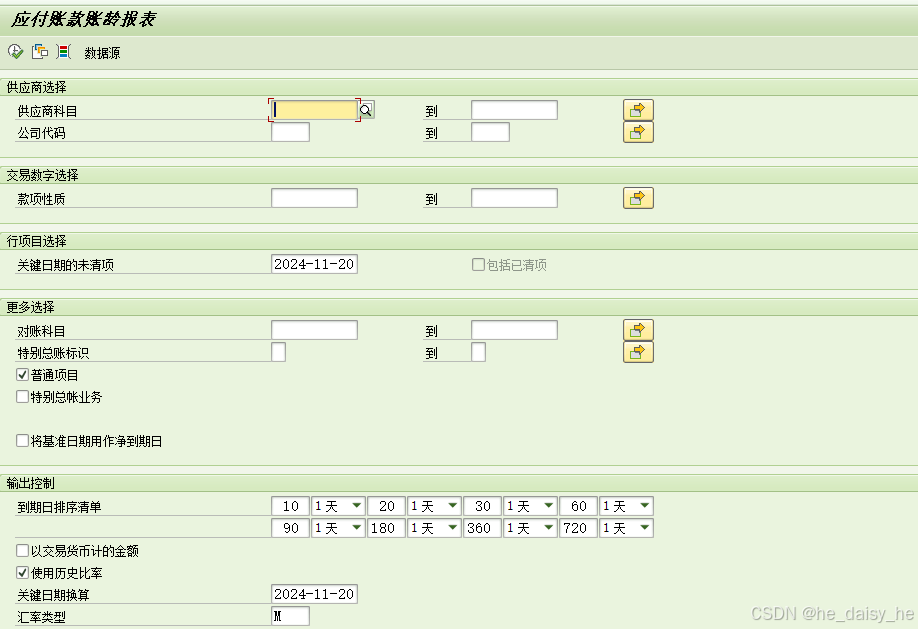Click the 公司代码 'to' input field
The width and height of the screenshot is (918, 629).
490,132
